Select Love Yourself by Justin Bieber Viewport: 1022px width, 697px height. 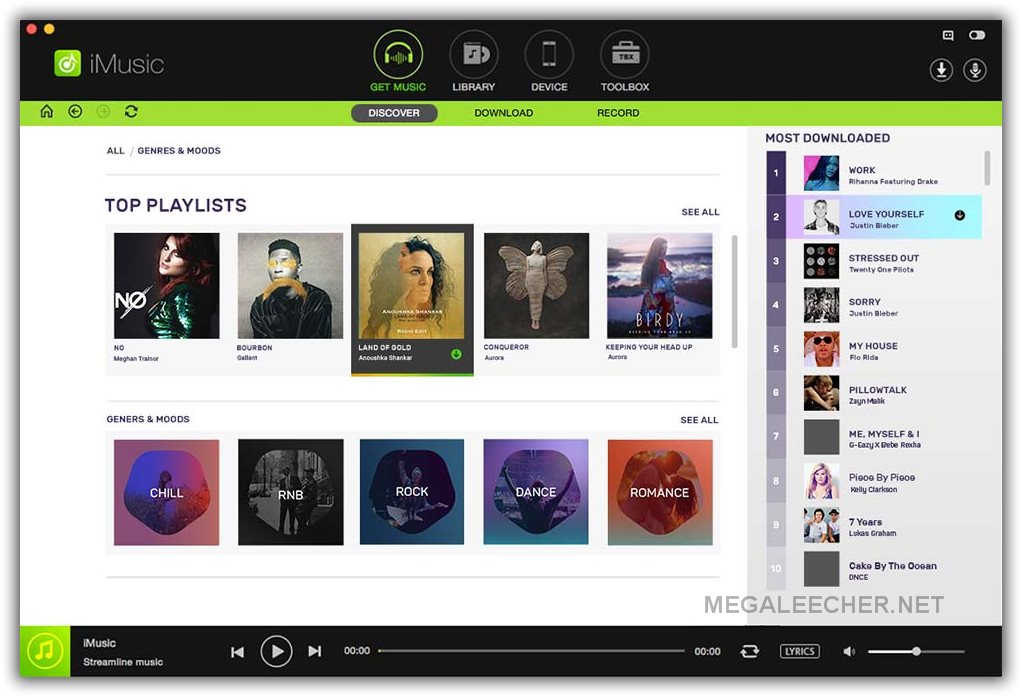tap(874, 216)
